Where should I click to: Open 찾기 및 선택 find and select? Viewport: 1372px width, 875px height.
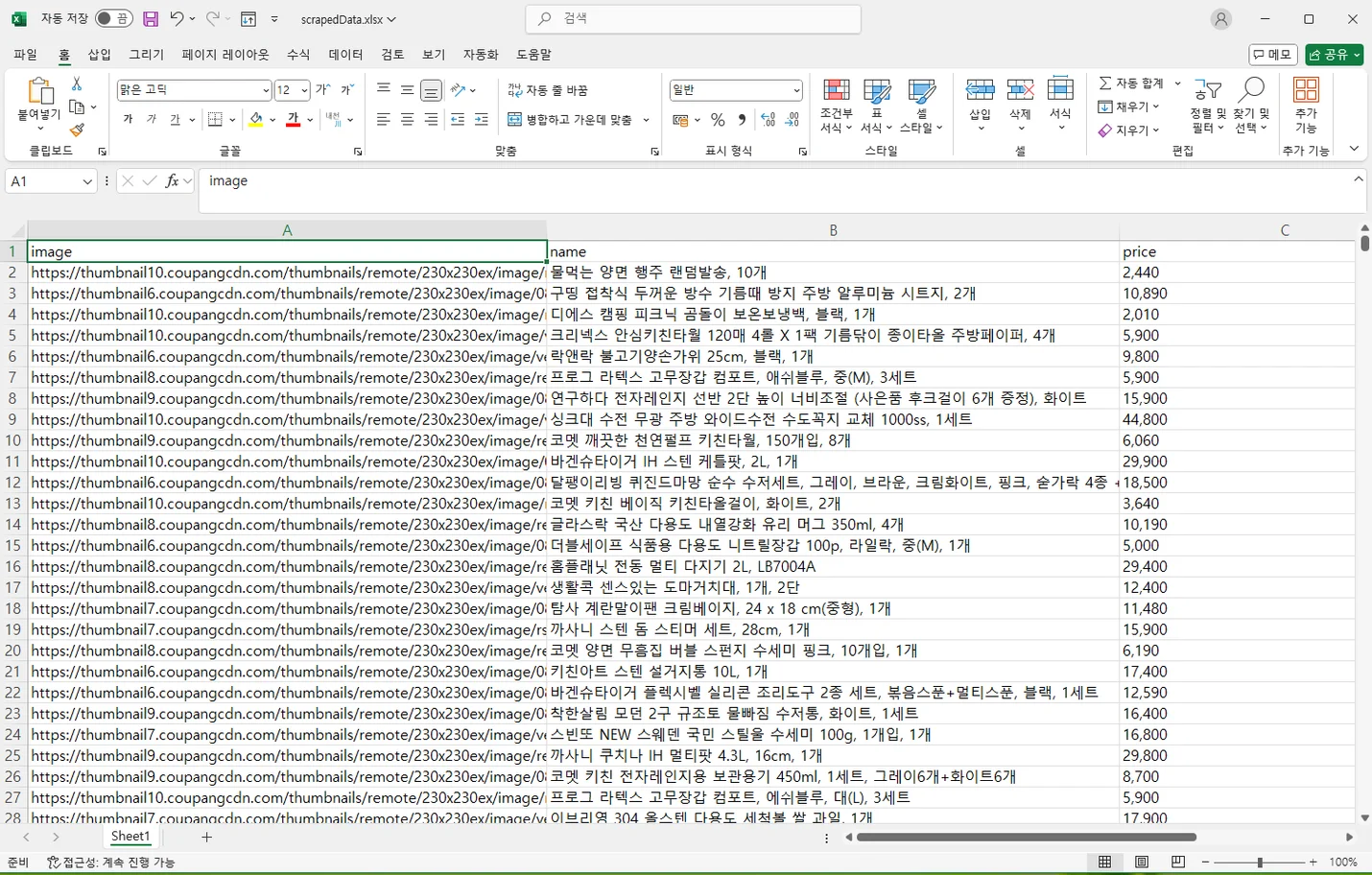point(1251,106)
